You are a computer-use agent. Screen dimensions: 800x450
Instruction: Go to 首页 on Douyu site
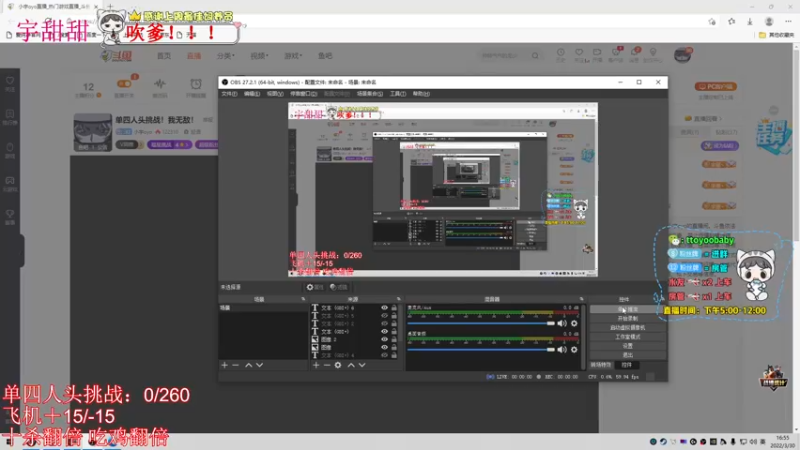pyautogui.click(x=164, y=56)
